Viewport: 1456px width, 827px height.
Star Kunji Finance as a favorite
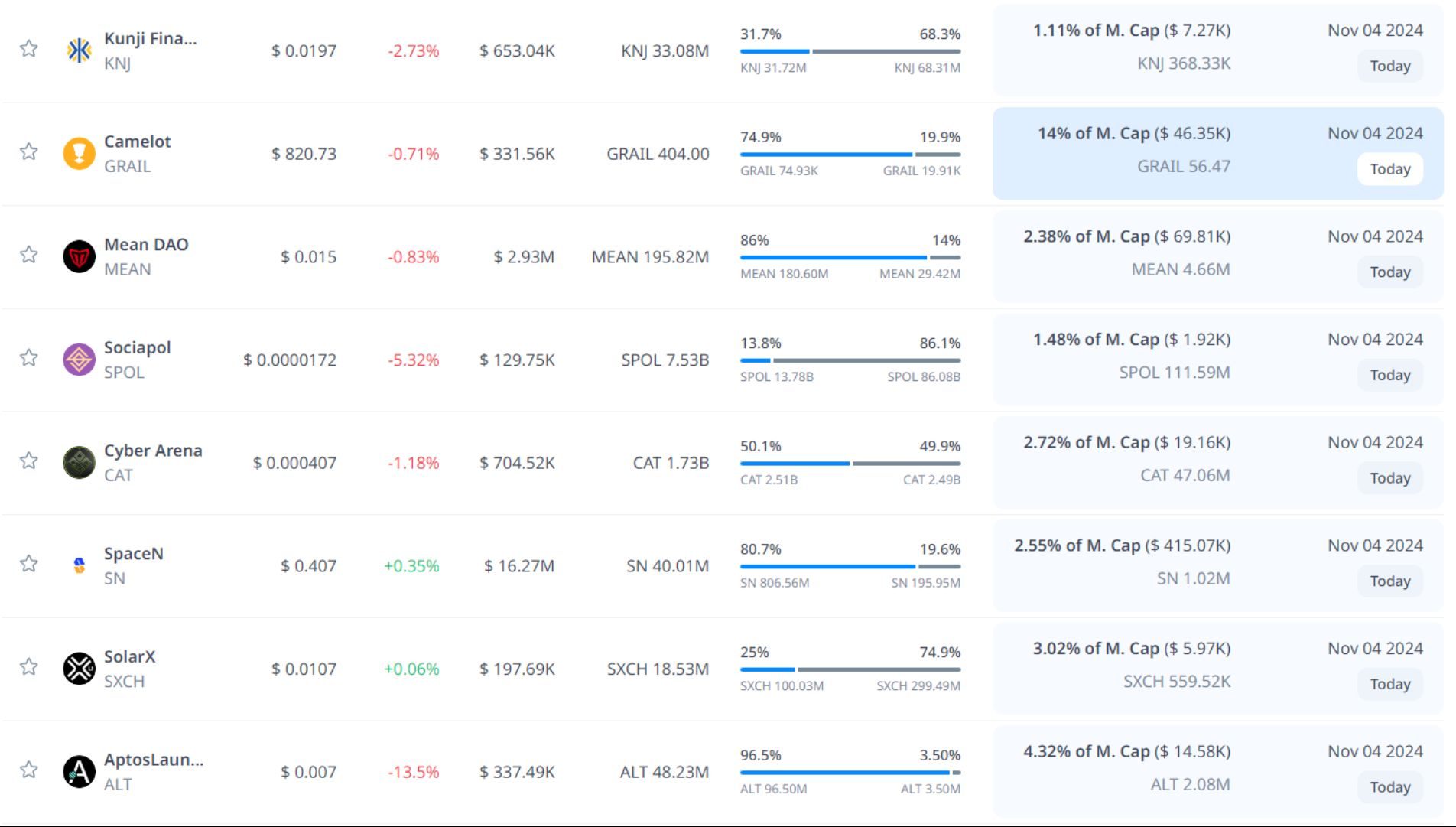[29, 49]
